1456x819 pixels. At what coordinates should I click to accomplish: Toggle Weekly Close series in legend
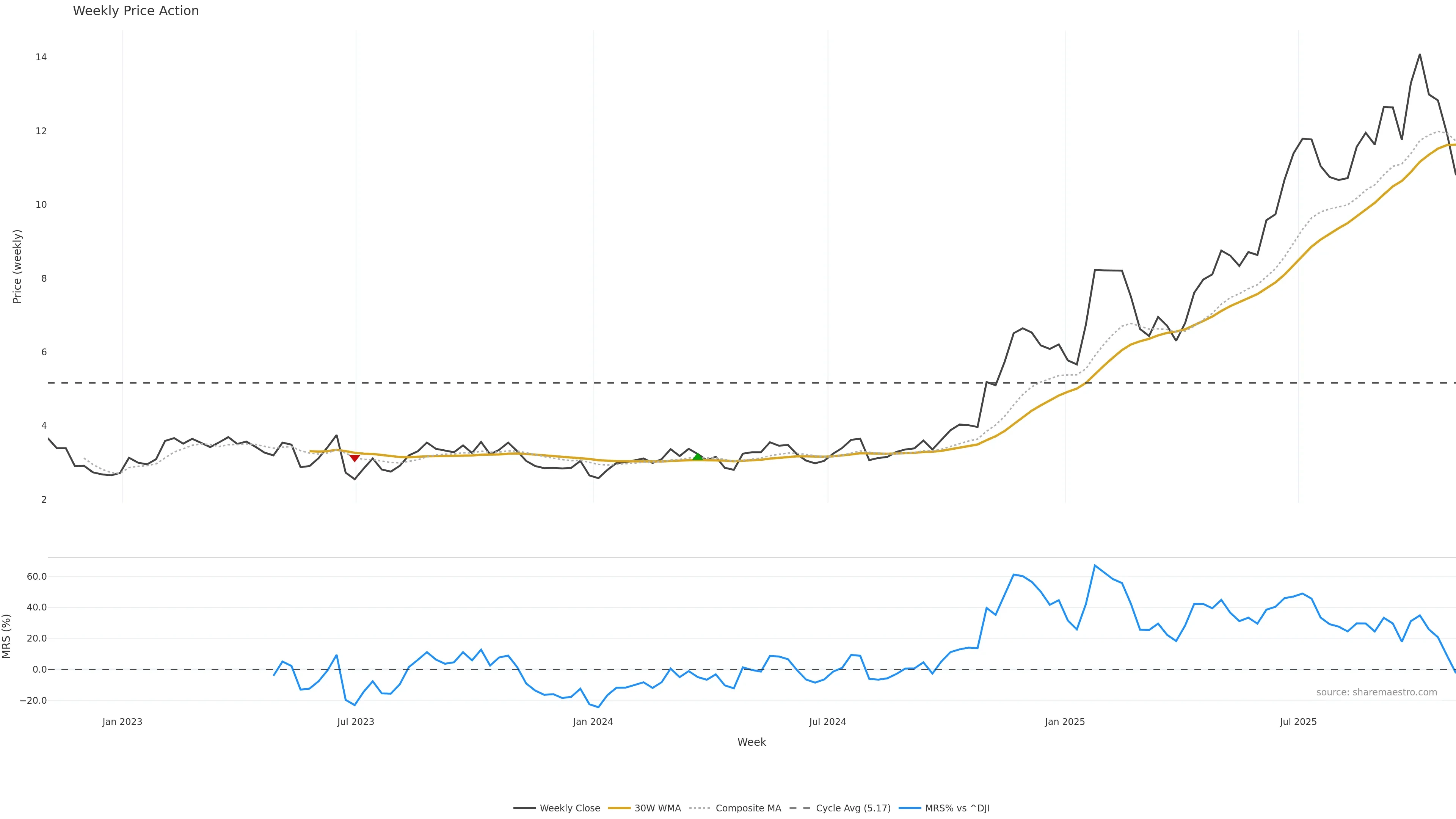[x=569, y=808]
